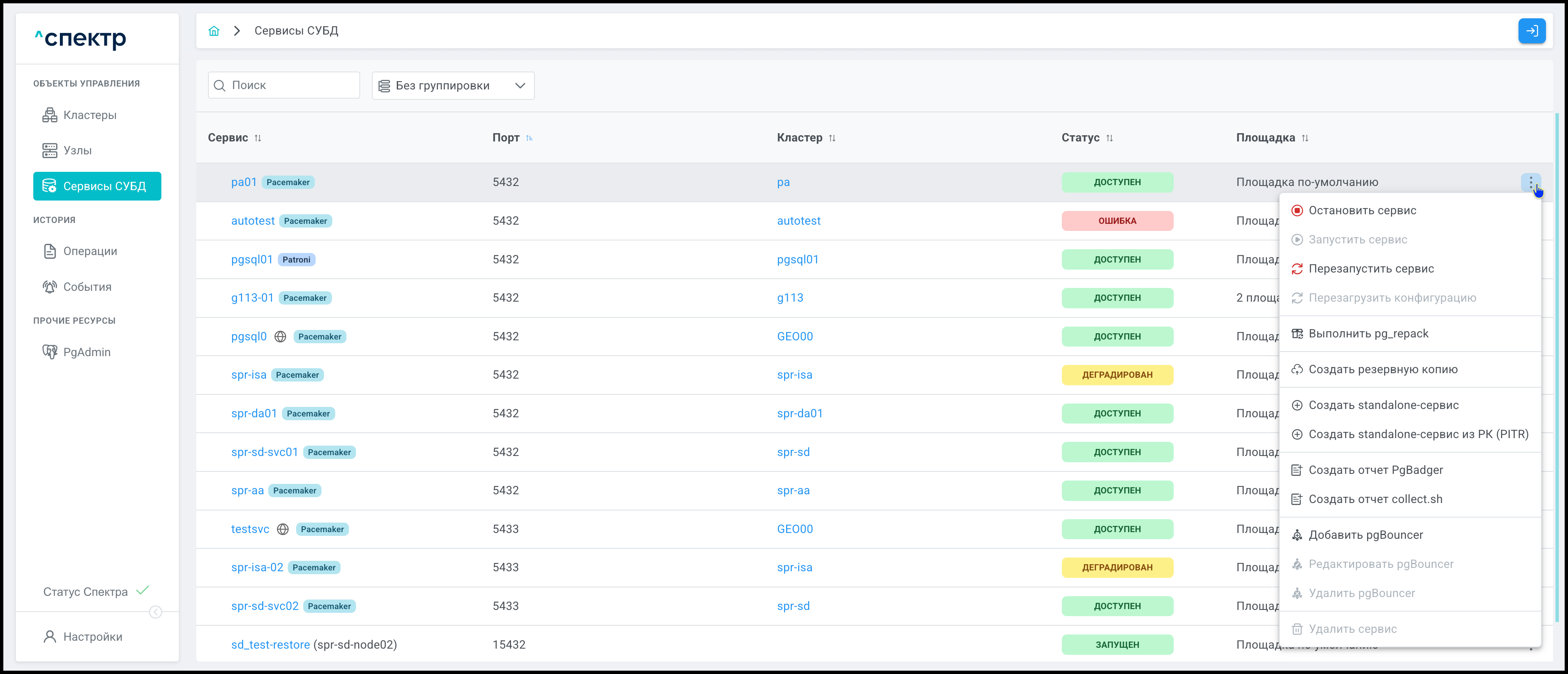
Task: Select Остановить сервис from context menu
Action: (x=1362, y=211)
